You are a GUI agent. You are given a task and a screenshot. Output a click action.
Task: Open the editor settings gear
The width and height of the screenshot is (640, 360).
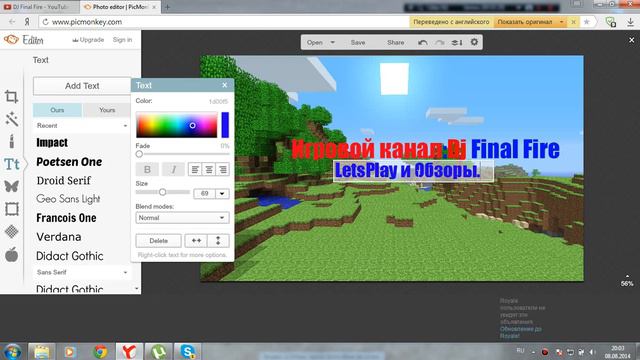pyautogui.click(x=474, y=42)
